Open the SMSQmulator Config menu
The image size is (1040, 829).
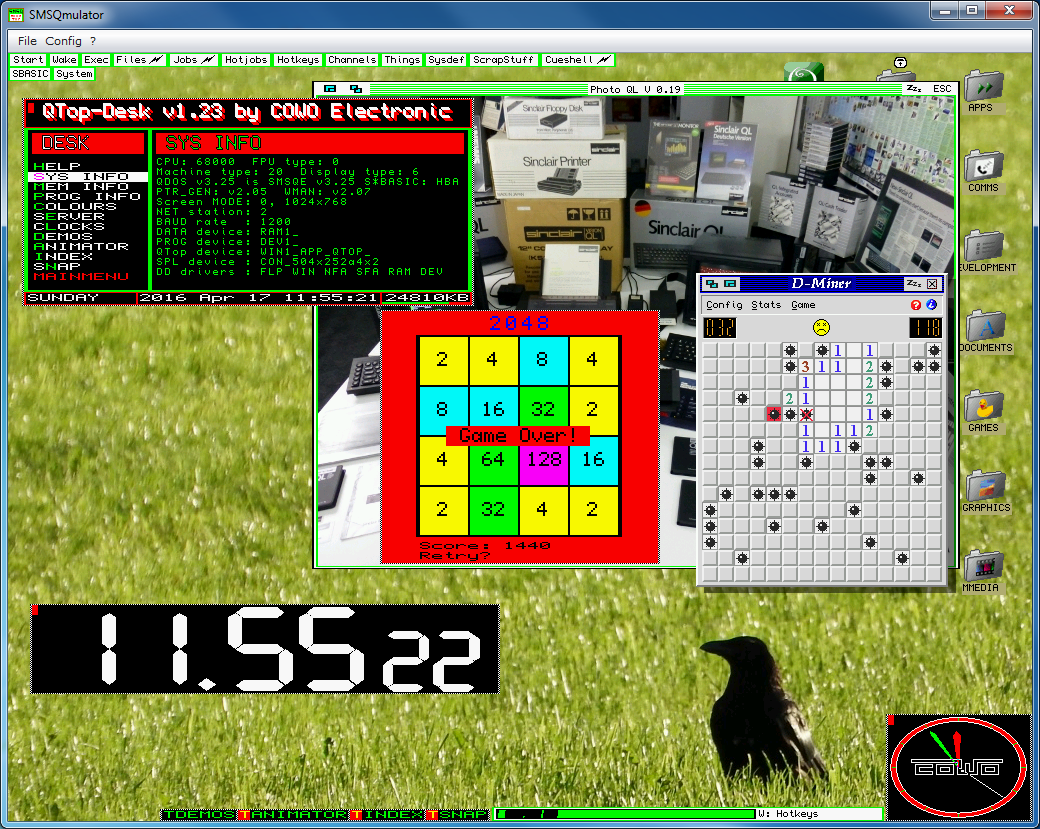pos(64,41)
